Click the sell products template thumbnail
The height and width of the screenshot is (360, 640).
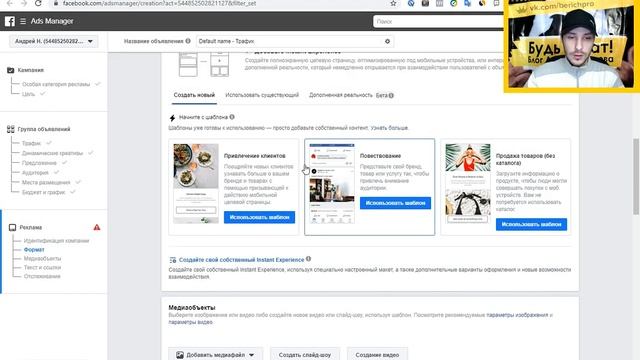click(x=468, y=183)
